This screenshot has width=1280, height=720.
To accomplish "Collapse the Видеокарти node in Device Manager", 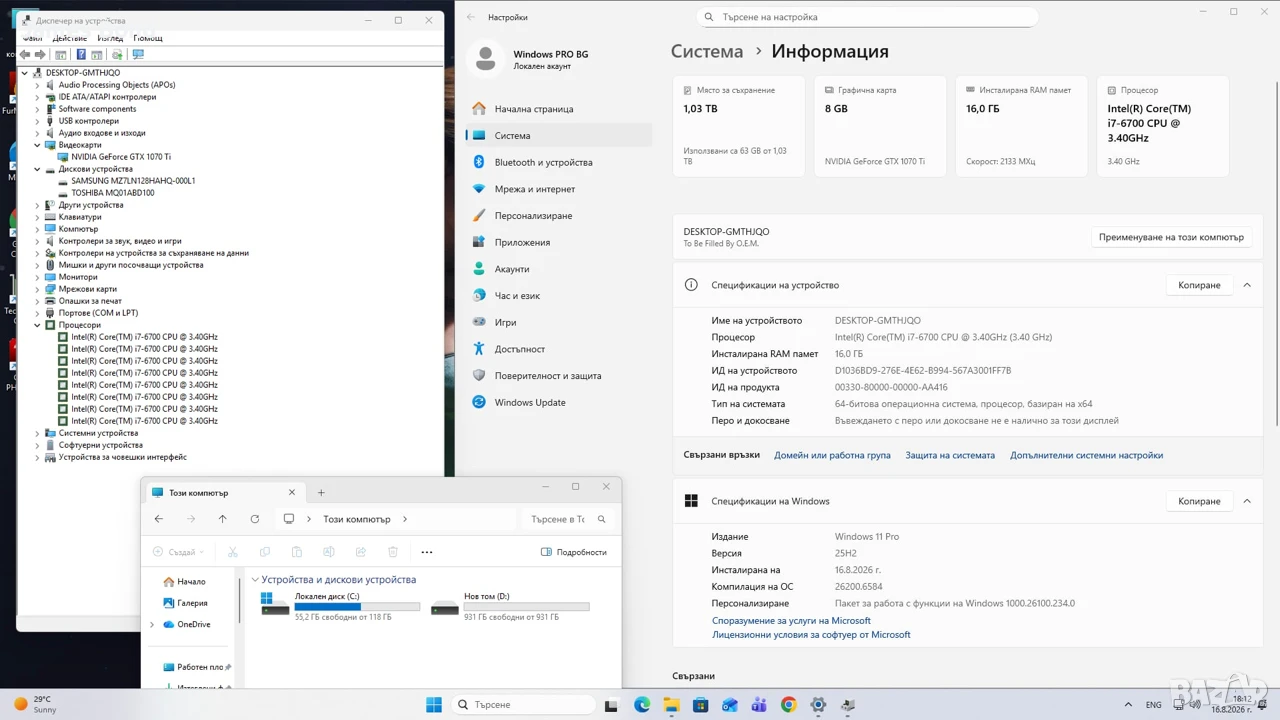I will coord(38,145).
